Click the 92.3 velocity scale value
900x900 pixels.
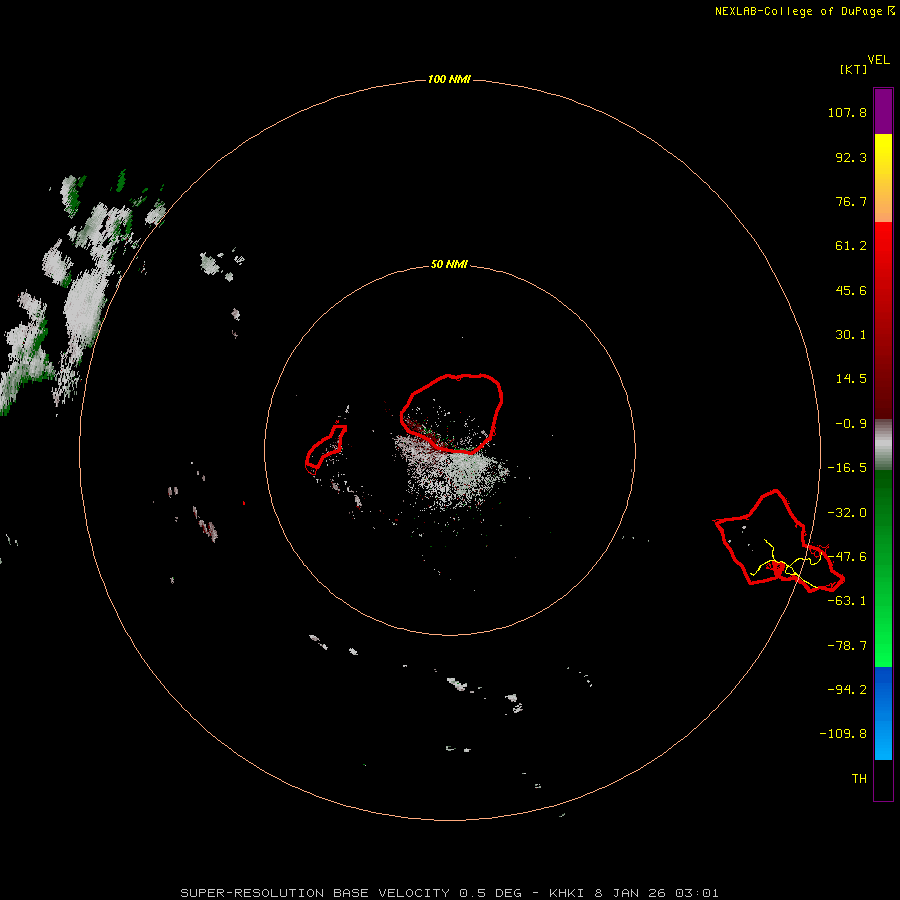click(851, 157)
